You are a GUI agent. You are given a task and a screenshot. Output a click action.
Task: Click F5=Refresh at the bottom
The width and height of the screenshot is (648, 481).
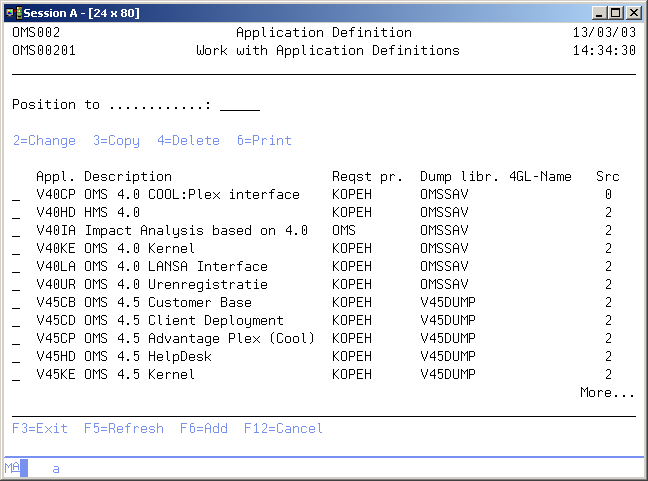pyautogui.click(x=124, y=428)
